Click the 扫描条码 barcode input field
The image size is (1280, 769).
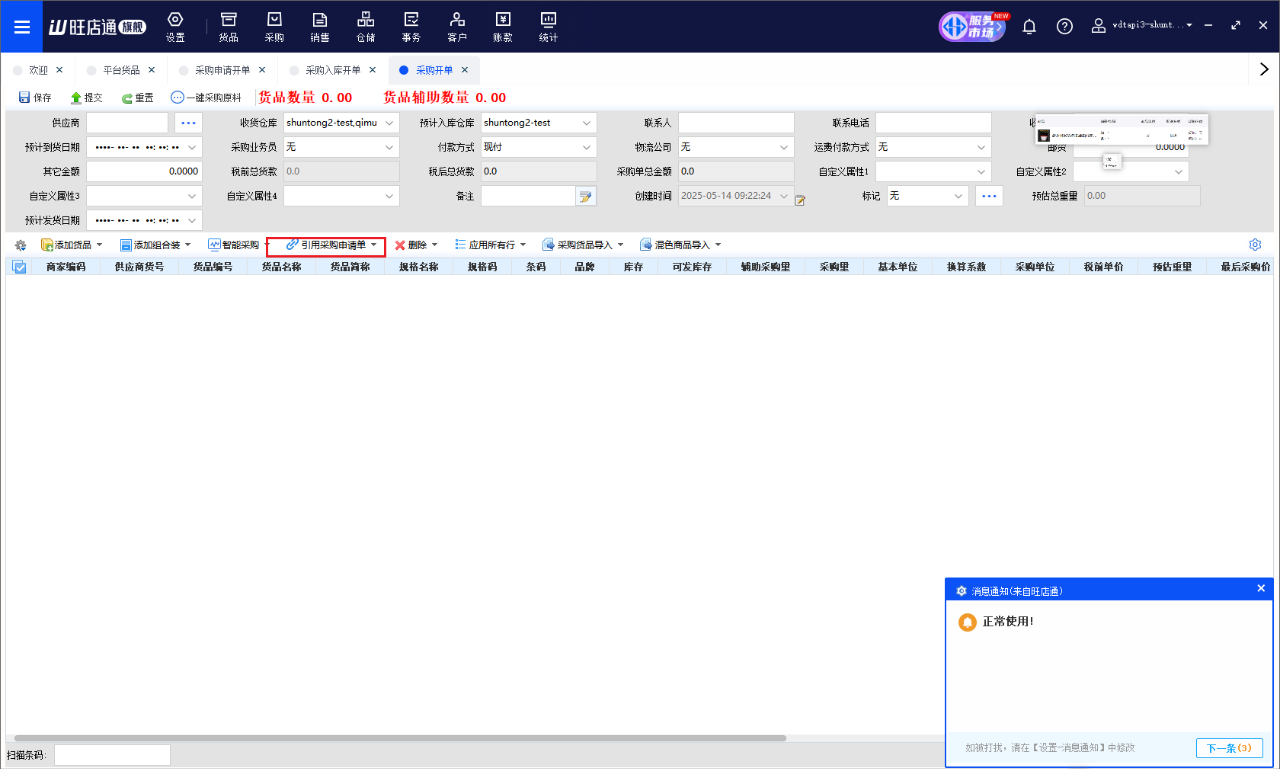click(x=112, y=755)
